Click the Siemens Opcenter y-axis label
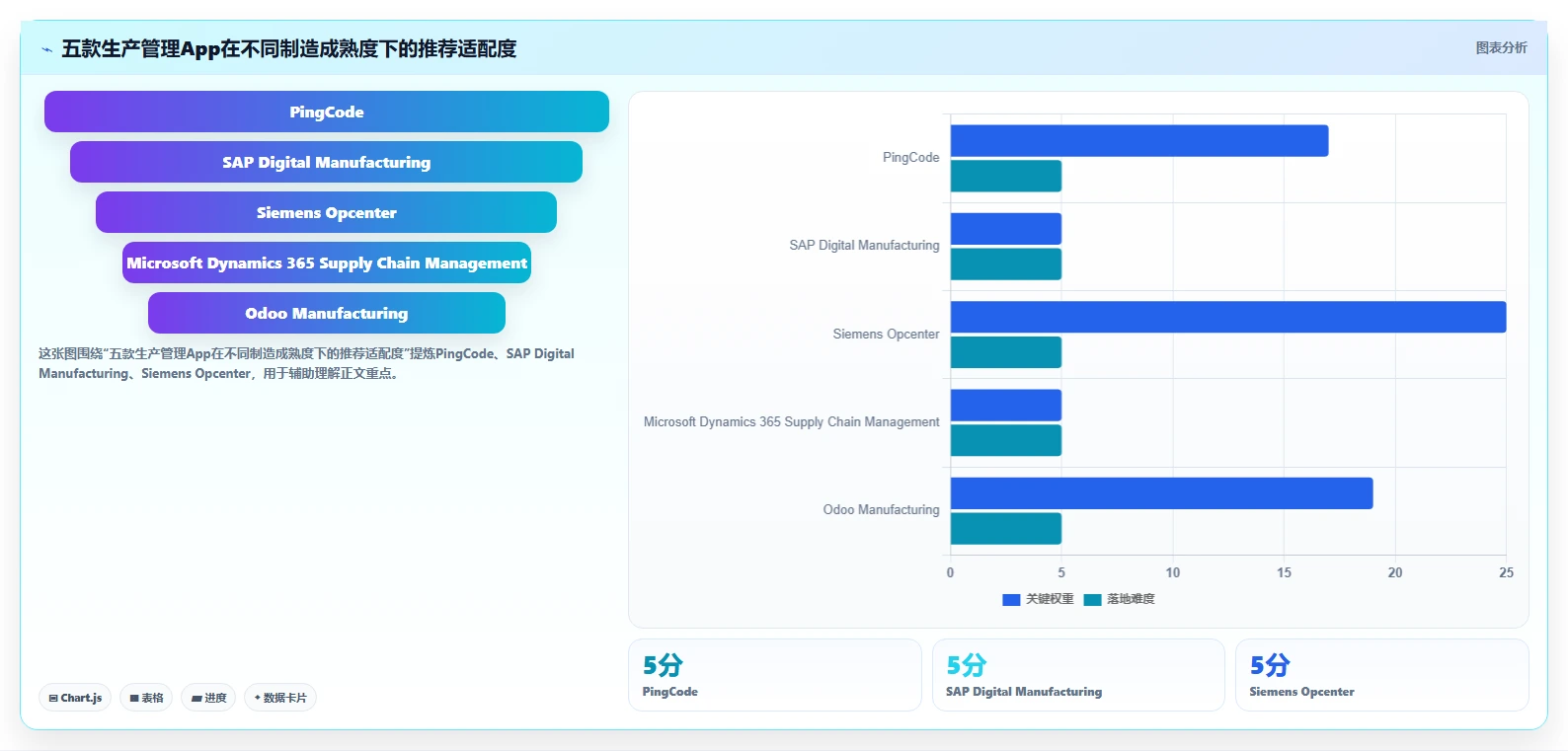The height and width of the screenshot is (751, 1568). (886, 334)
